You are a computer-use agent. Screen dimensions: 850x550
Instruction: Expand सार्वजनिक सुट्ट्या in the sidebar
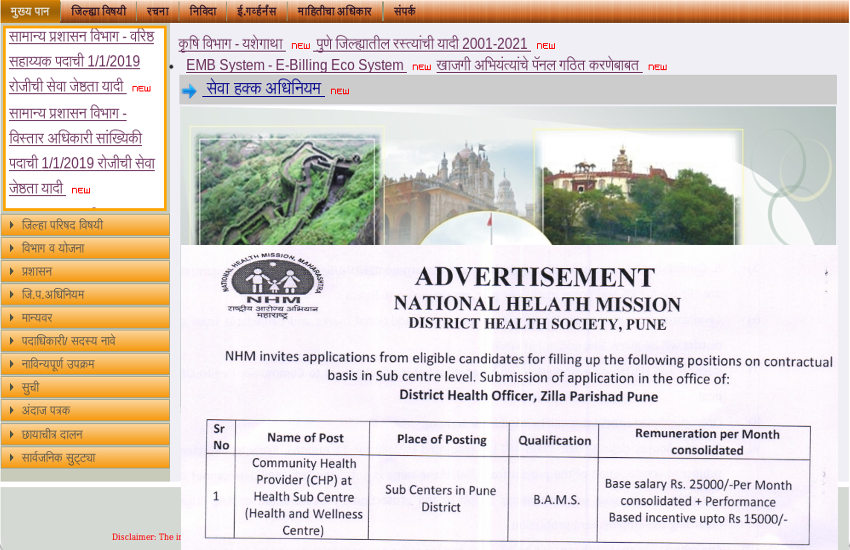pos(85,458)
